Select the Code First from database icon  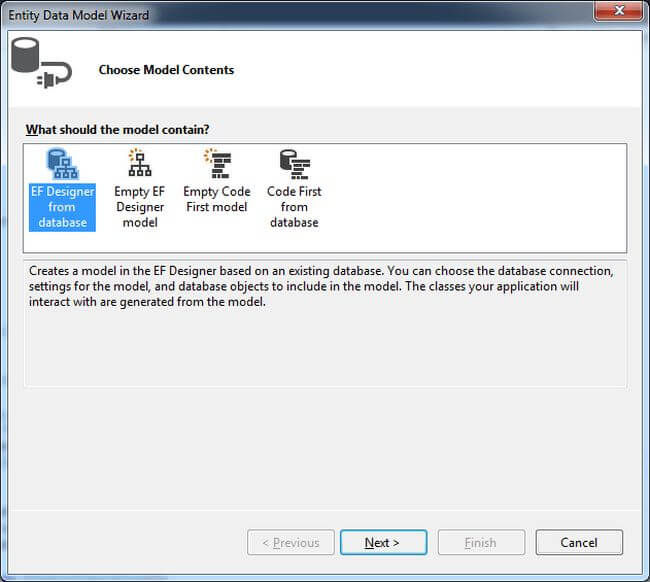294,164
